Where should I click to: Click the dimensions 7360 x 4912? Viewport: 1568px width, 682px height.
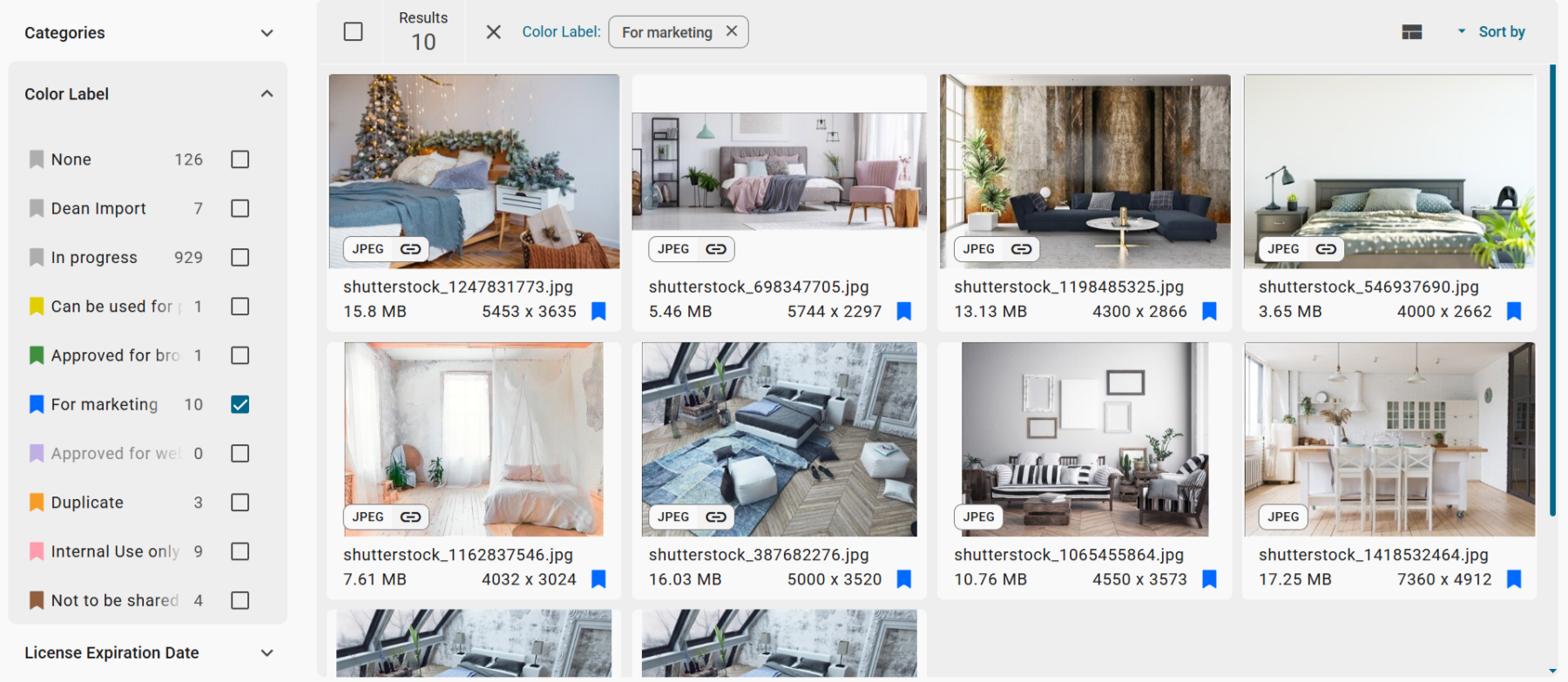1444,579
